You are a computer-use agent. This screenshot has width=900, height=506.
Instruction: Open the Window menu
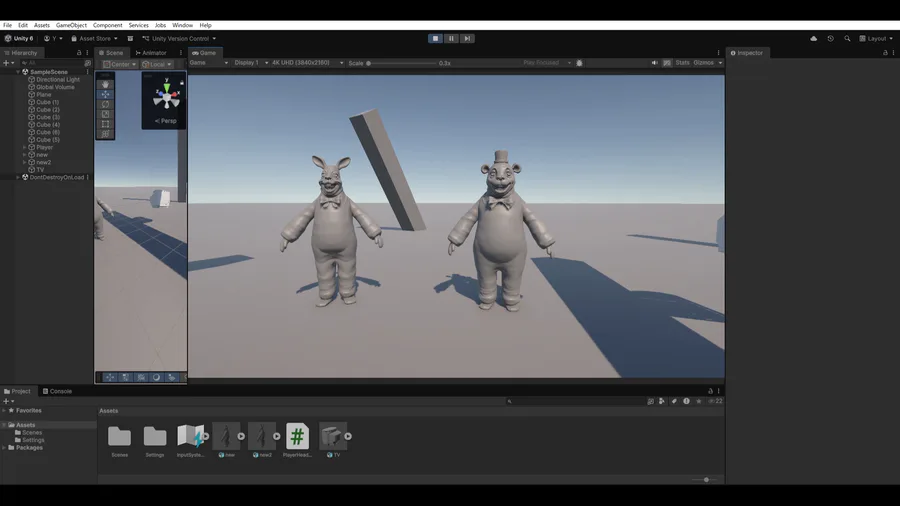tap(183, 25)
